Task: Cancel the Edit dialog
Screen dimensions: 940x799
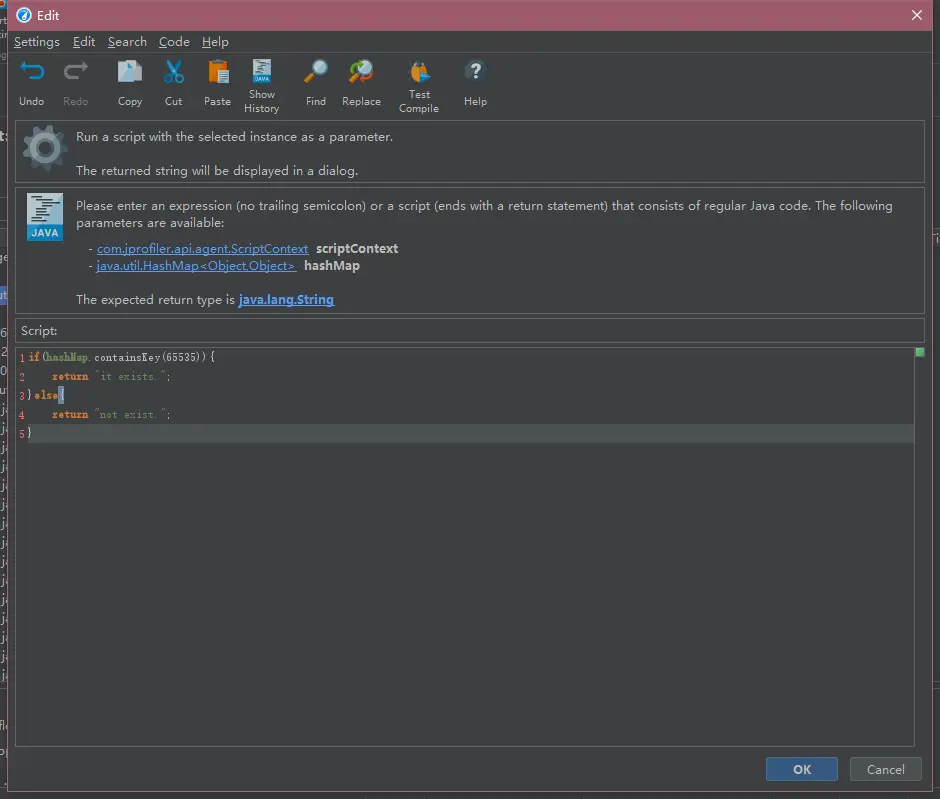Action: (x=885, y=769)
